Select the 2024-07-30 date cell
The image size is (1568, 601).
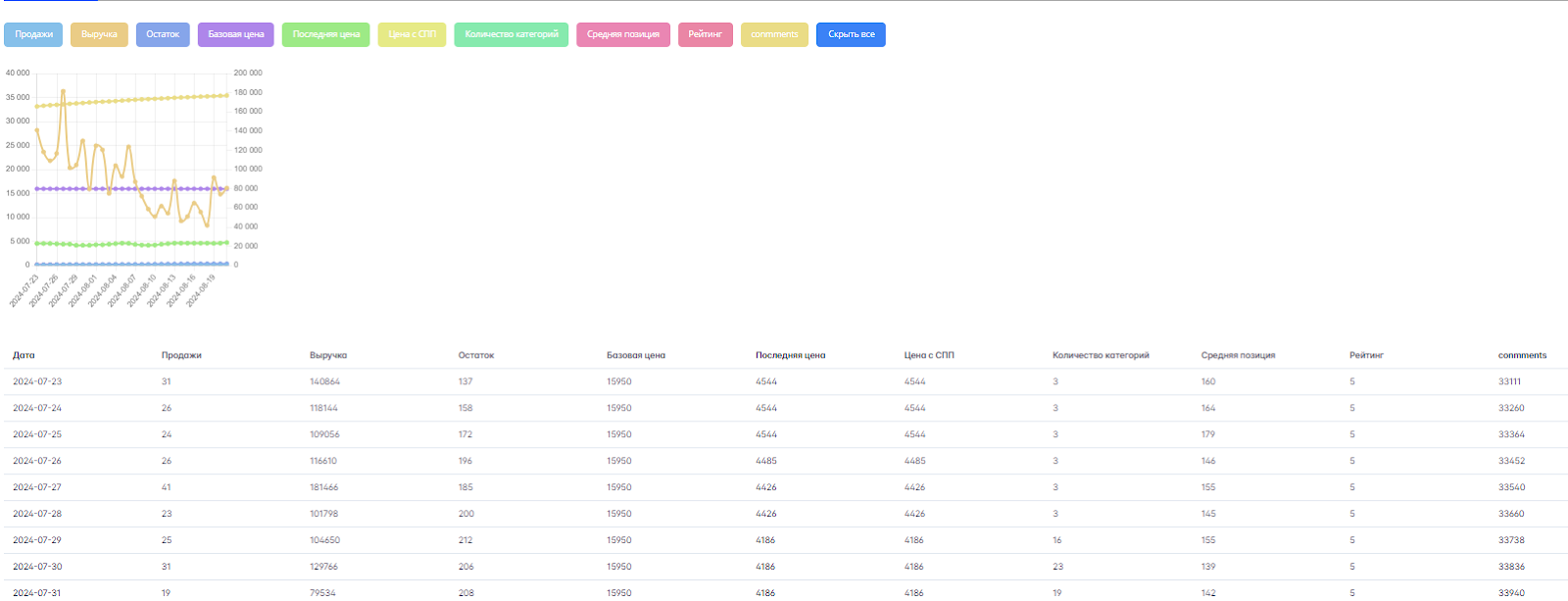pyautogui.click(x=37, y=567)
